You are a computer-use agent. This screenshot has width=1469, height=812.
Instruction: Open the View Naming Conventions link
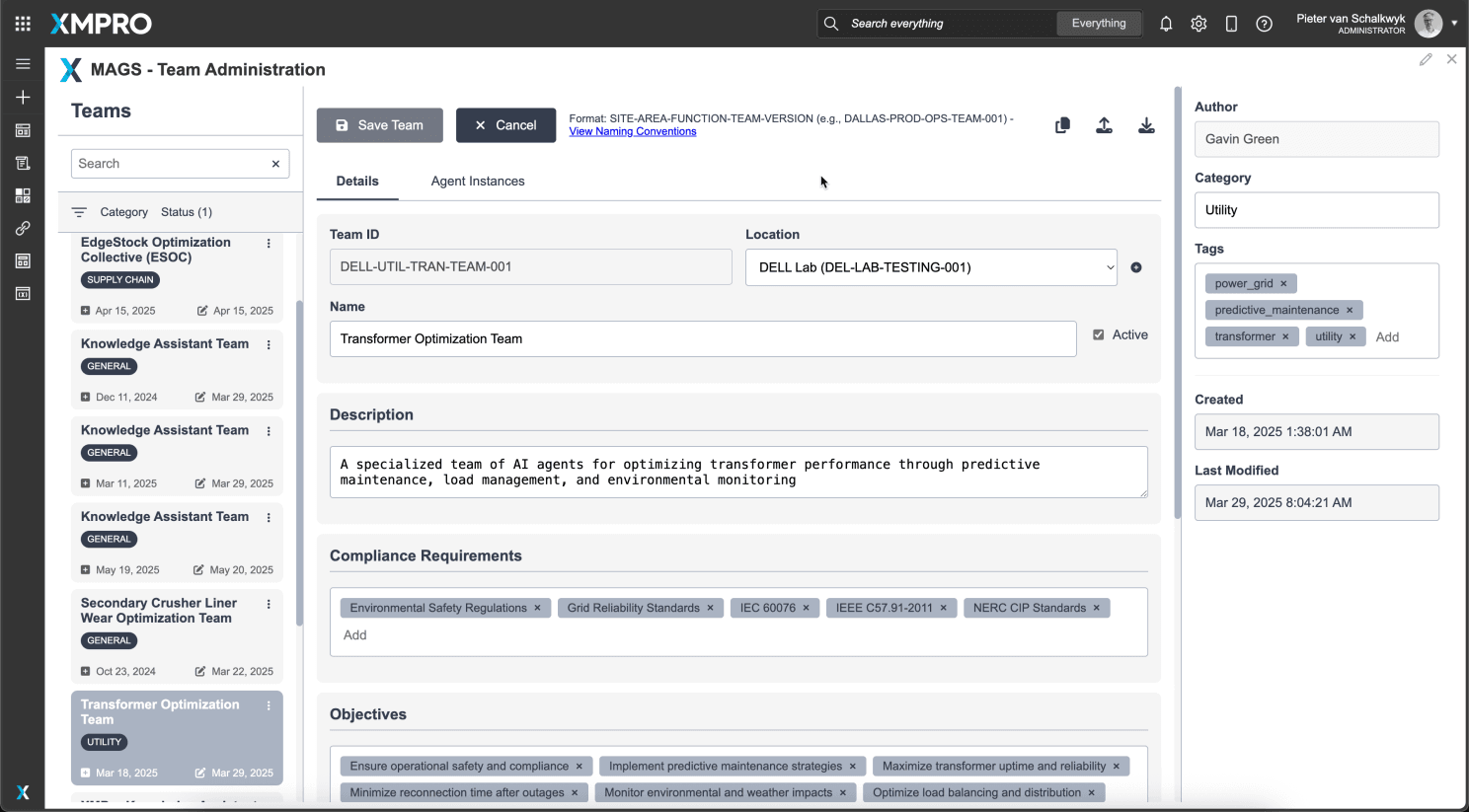pyautogui.click(x=633, y=132)
